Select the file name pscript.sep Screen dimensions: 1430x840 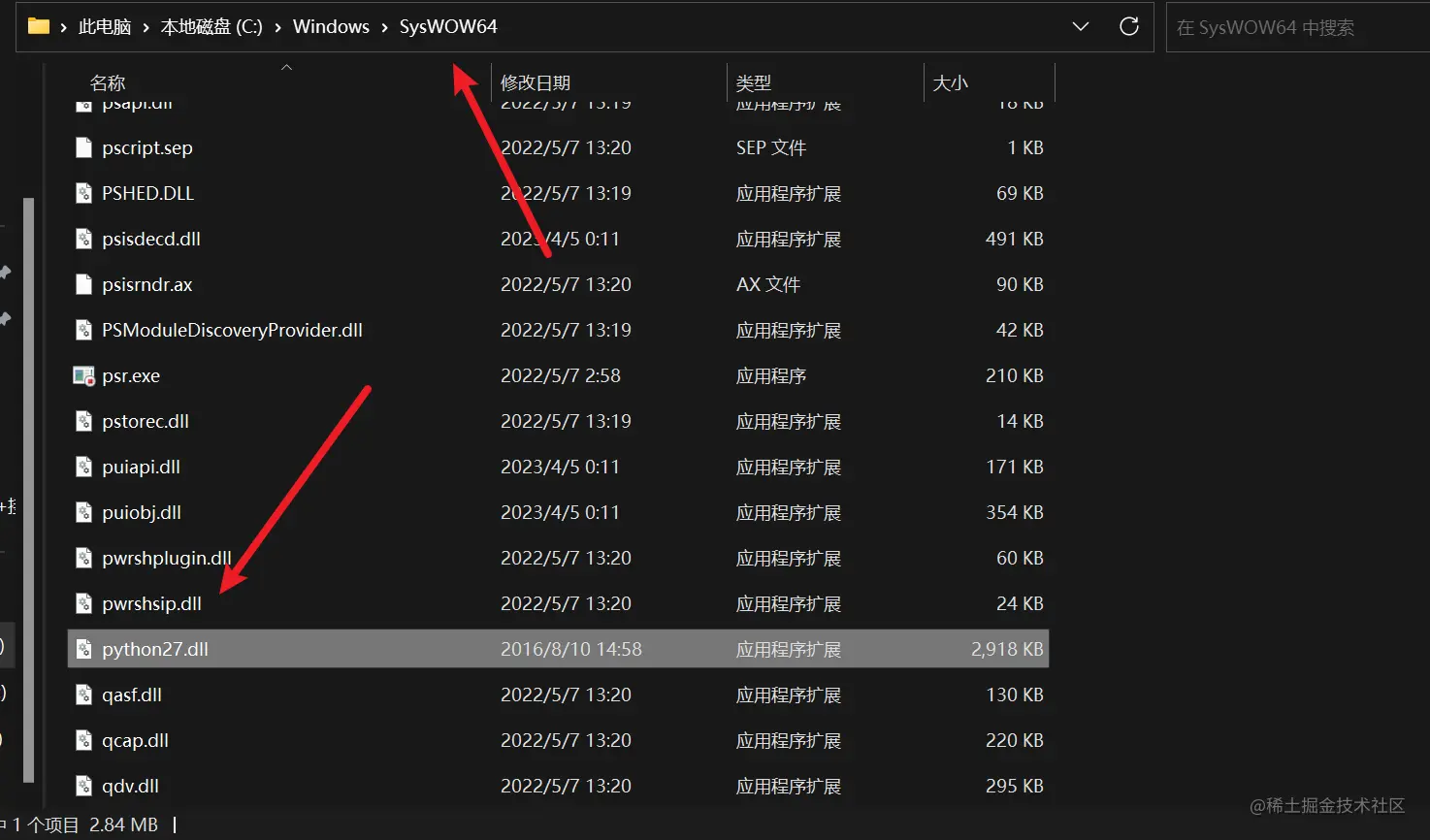147,147
